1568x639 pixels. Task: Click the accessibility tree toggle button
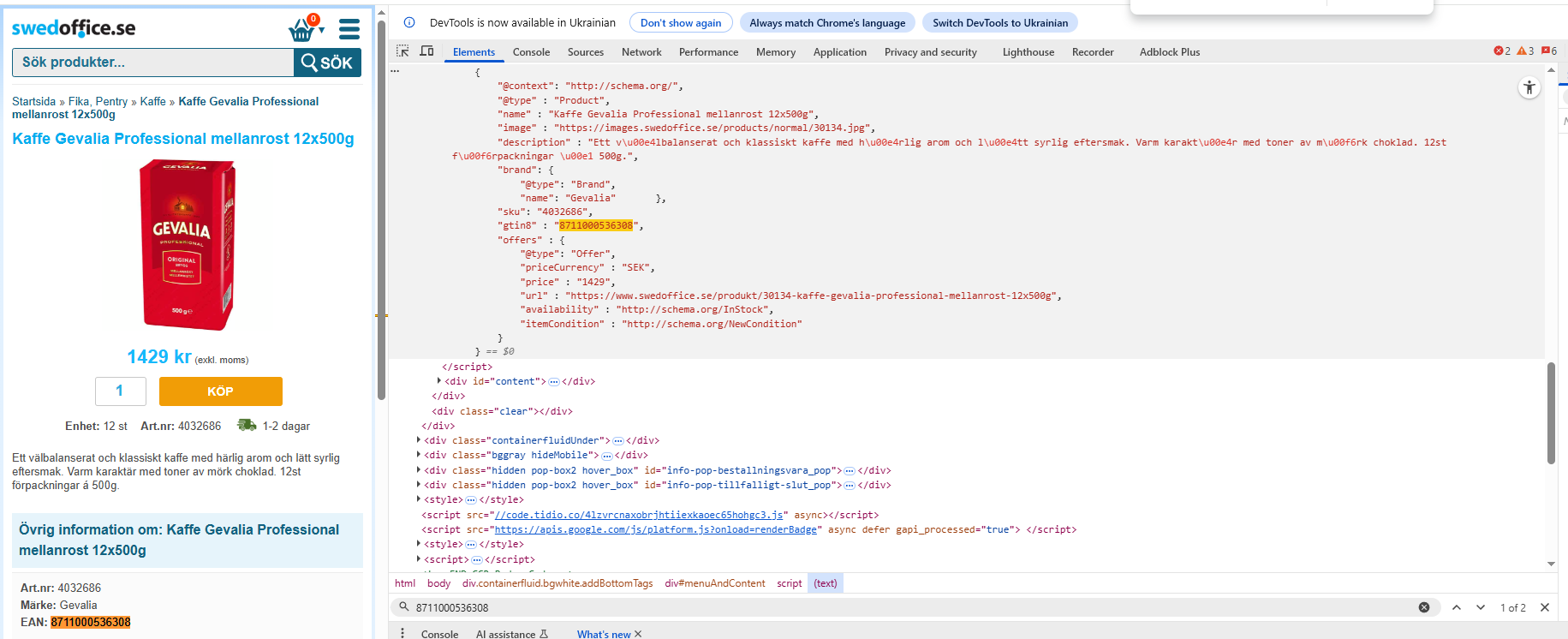1529,87
